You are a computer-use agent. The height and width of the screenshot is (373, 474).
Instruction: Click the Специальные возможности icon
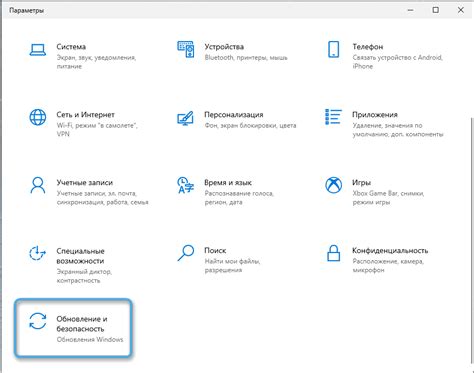[x=37, y=253]
